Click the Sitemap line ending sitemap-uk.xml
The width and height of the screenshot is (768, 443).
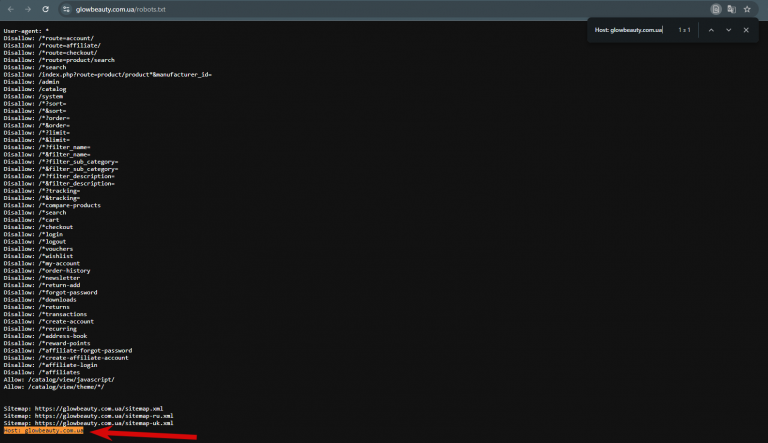click(x=88, y=423)
